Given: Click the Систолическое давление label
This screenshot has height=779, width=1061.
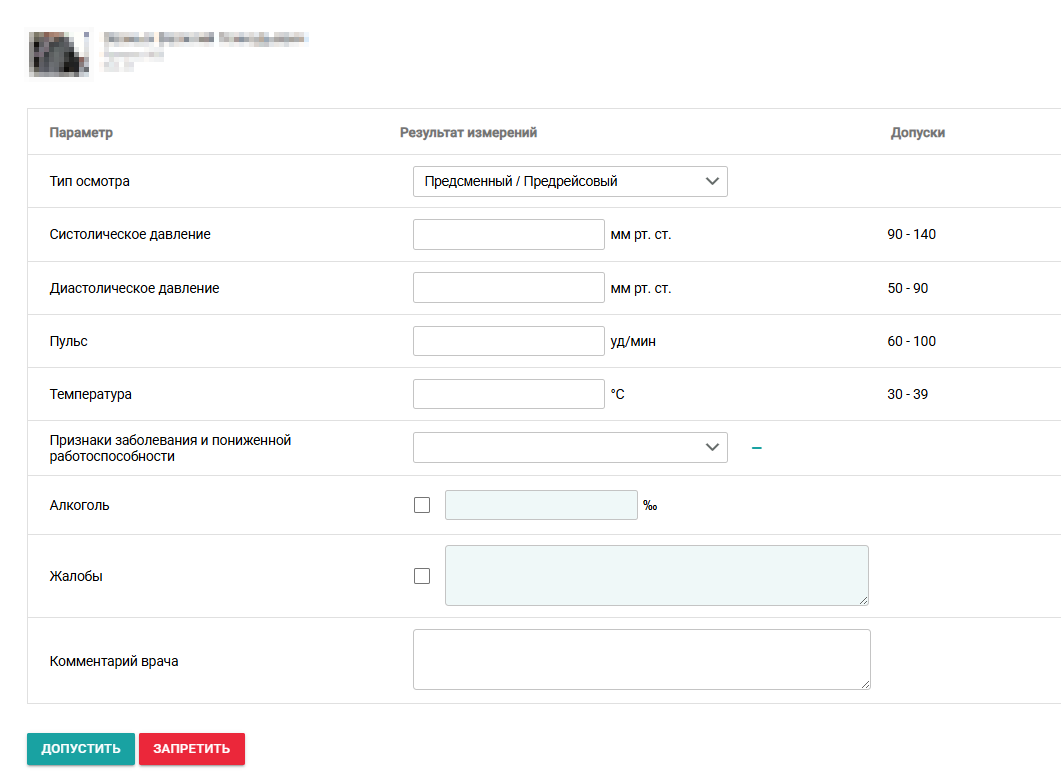Looking at the screenshot, I should pos(130,234).
